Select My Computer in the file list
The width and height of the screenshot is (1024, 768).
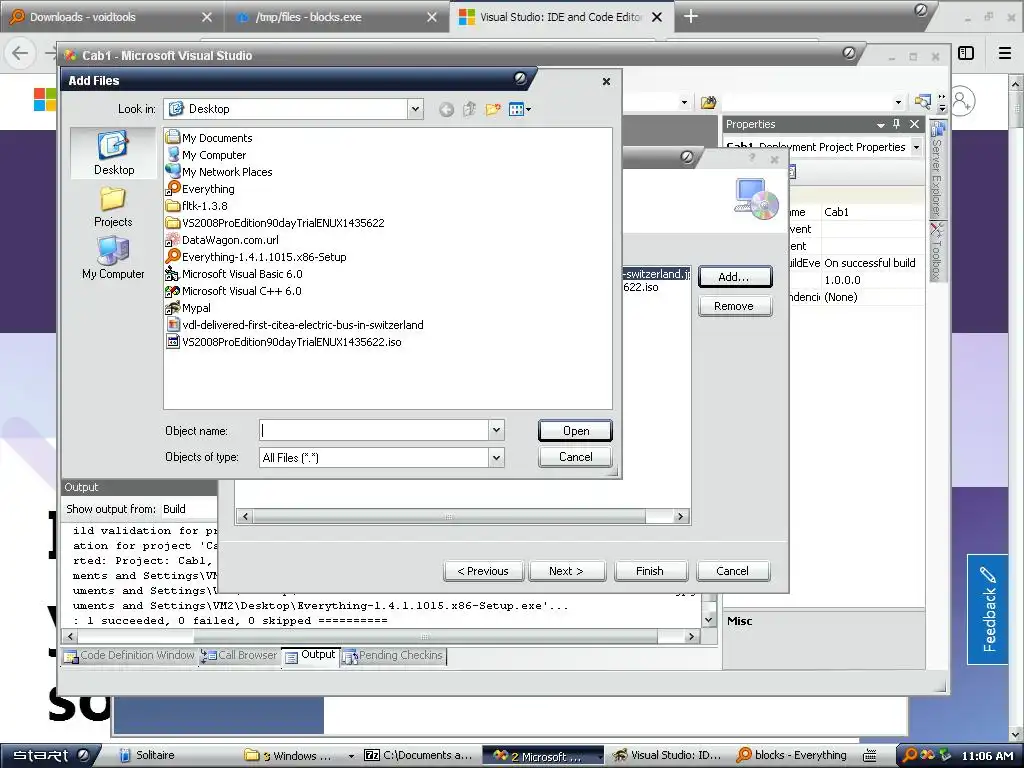tap(206, 155)
